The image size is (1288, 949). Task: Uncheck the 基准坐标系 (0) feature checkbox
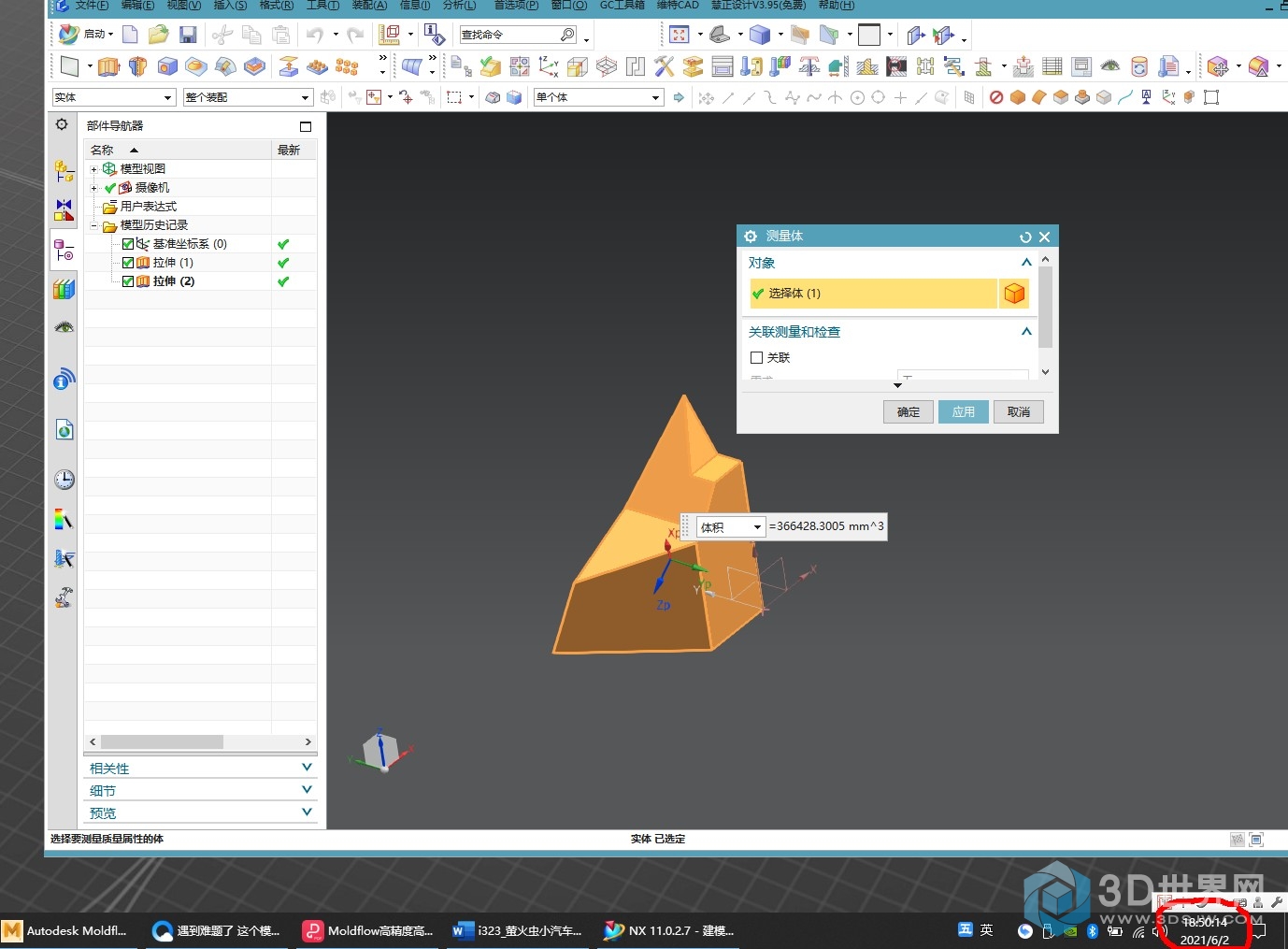pyautogui.click(x=128, y=244)
